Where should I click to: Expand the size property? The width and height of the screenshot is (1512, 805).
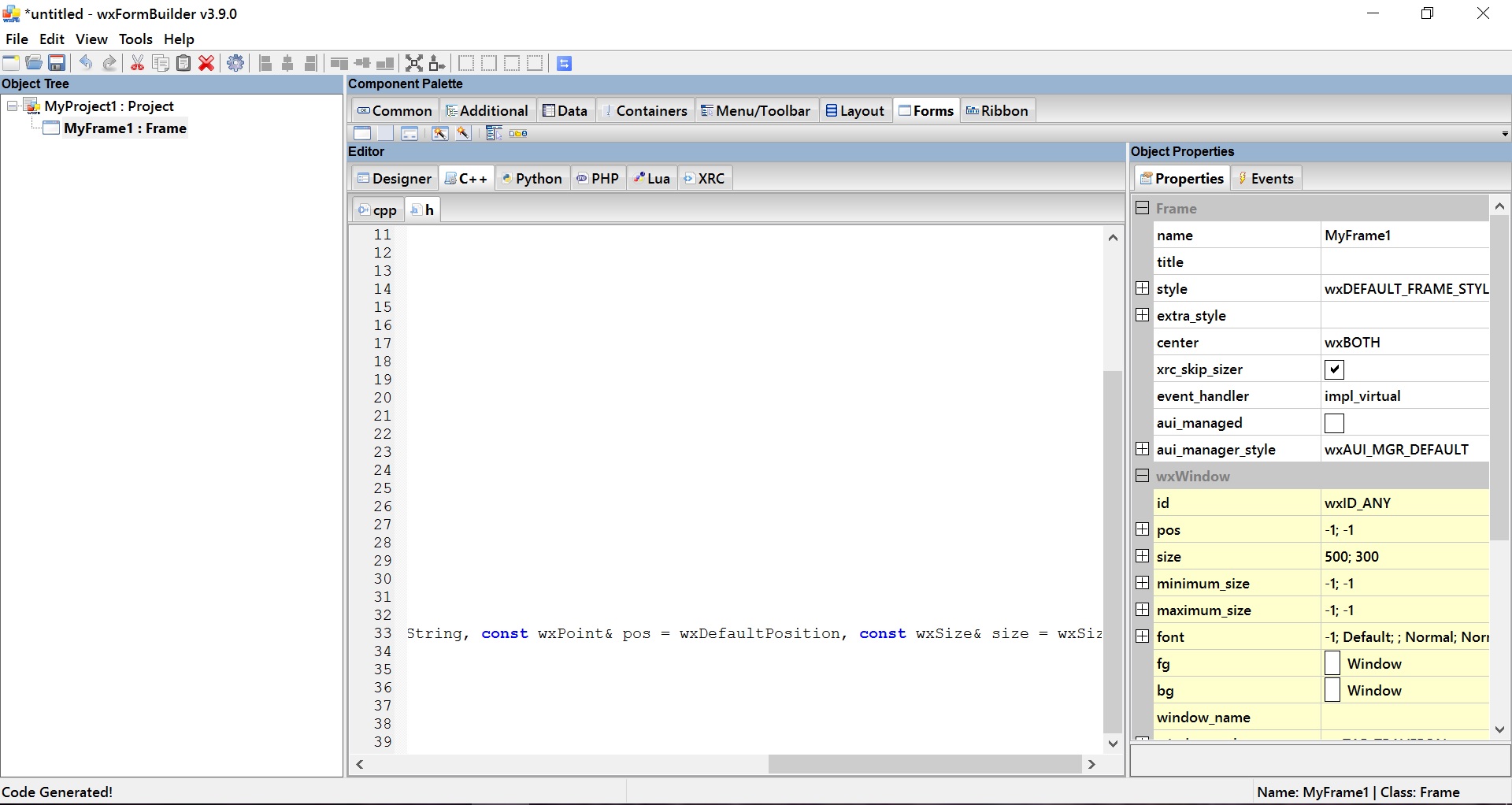tap(1142, 556)
